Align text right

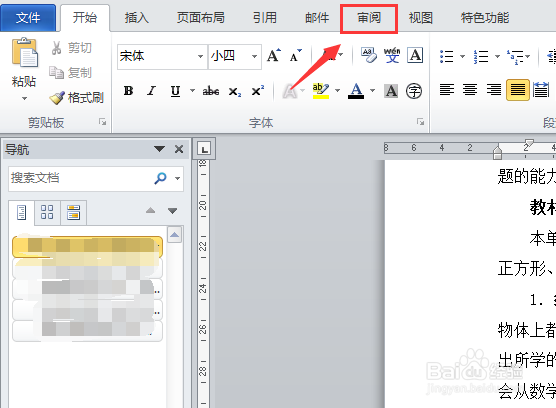494,90
